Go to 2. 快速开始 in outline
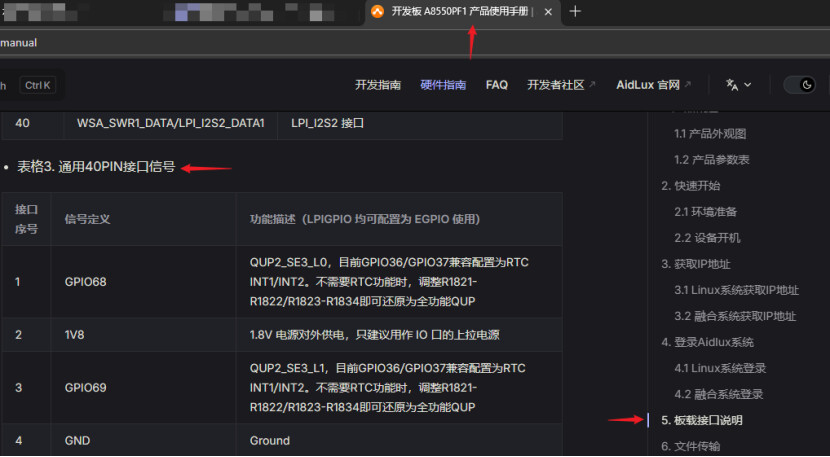830x457 pixels. 690,186
